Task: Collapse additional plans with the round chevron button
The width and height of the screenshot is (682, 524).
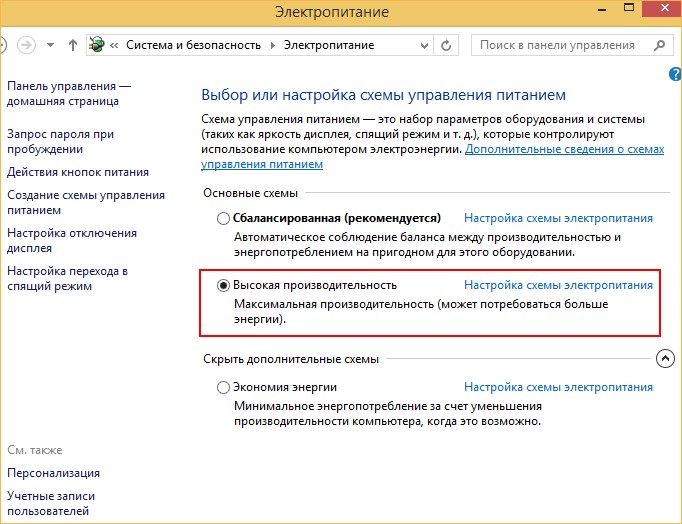Action: [664, 359]
